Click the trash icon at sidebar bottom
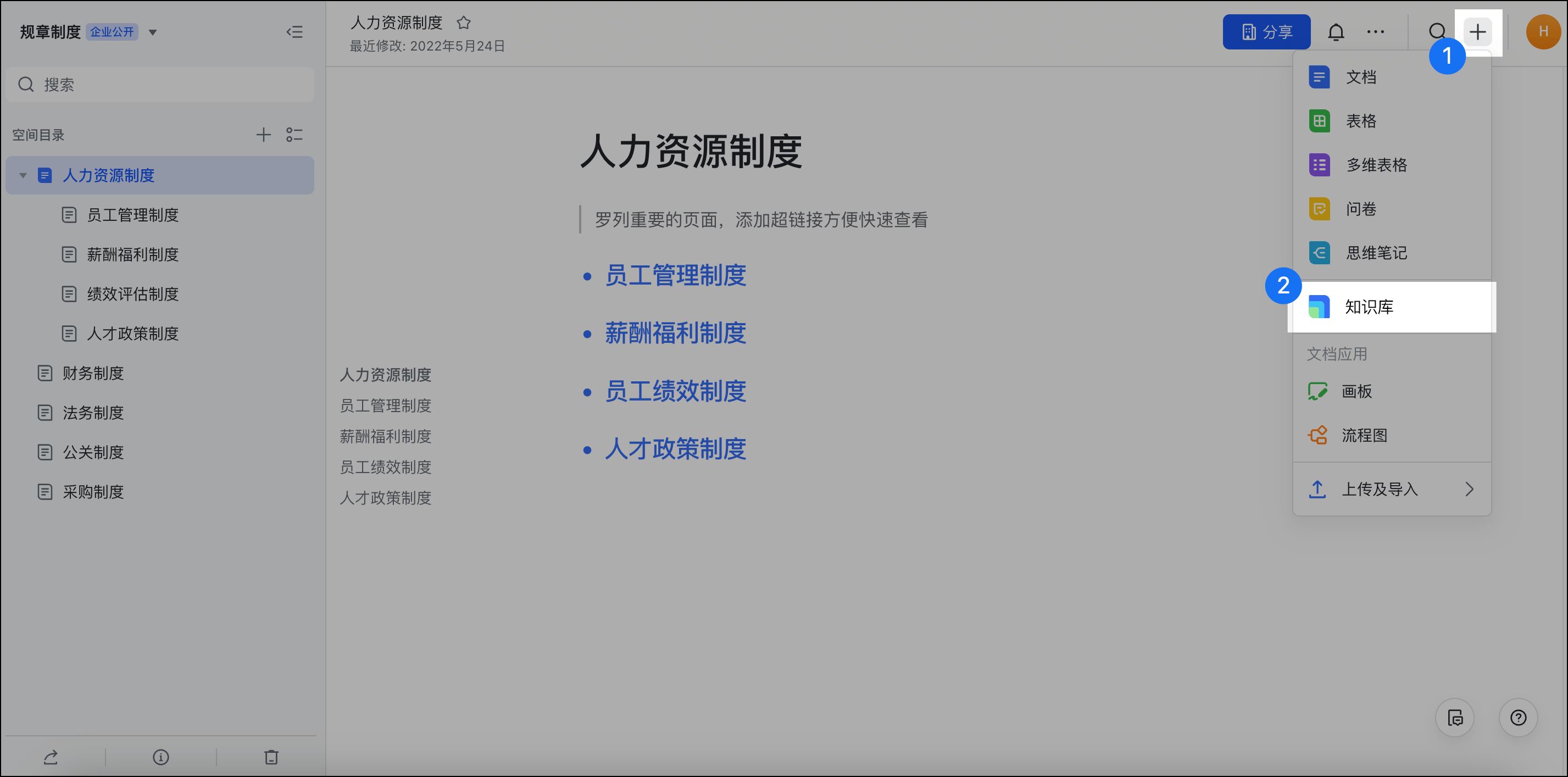The height and width of the screenshot is (777, 1568). 271,757
